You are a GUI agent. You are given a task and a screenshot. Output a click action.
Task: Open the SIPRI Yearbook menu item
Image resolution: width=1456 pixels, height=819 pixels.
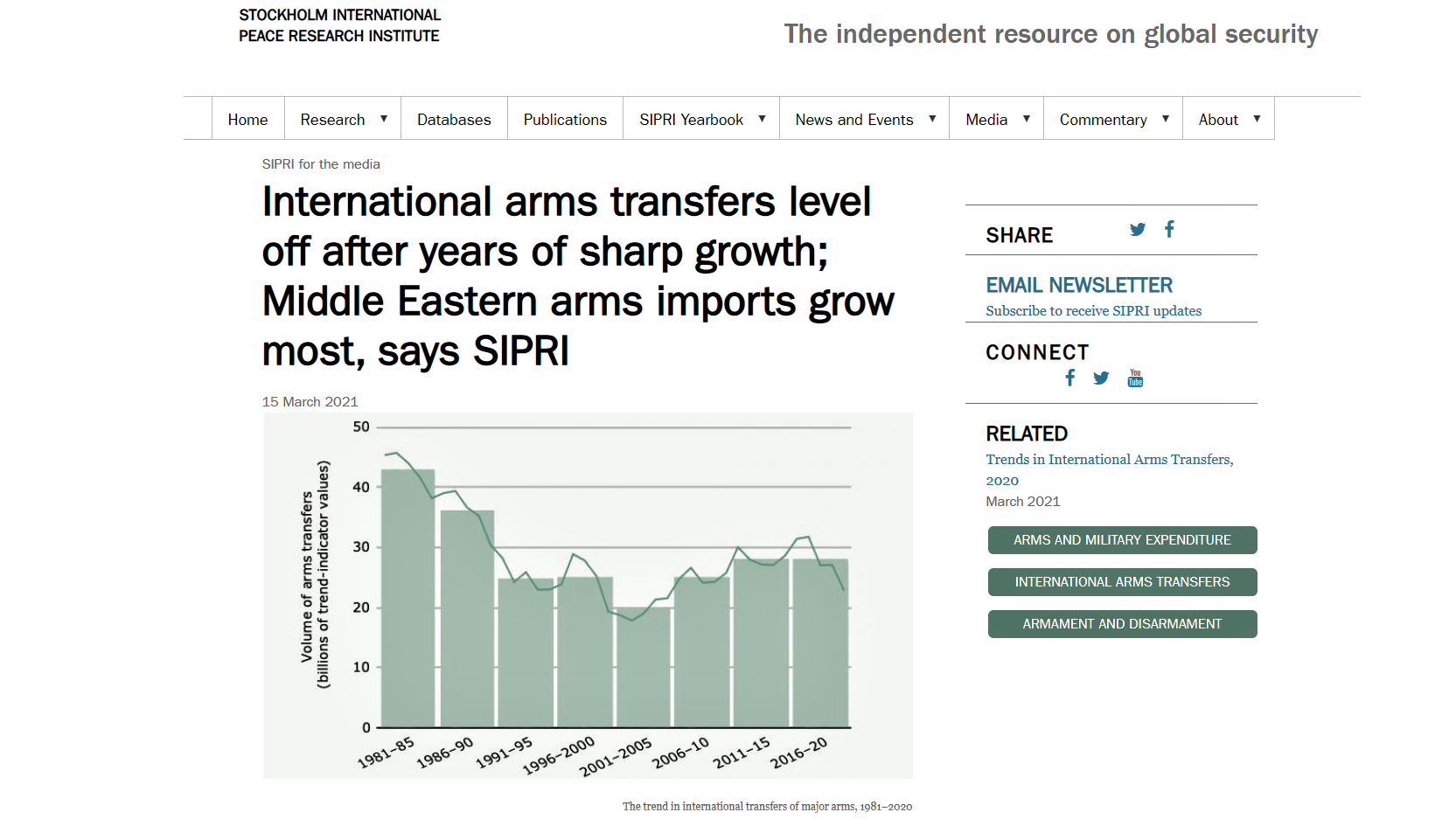pyautogui.click(x=691, y=120)
